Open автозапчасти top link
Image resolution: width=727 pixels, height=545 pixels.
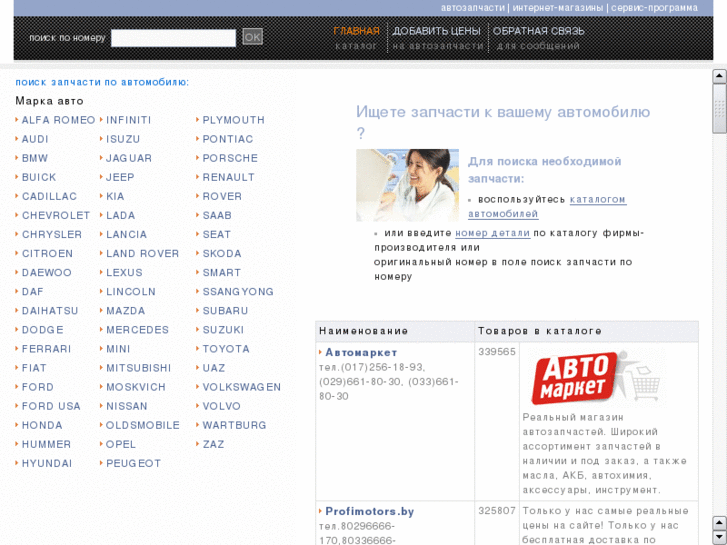[x=472, y=8]
